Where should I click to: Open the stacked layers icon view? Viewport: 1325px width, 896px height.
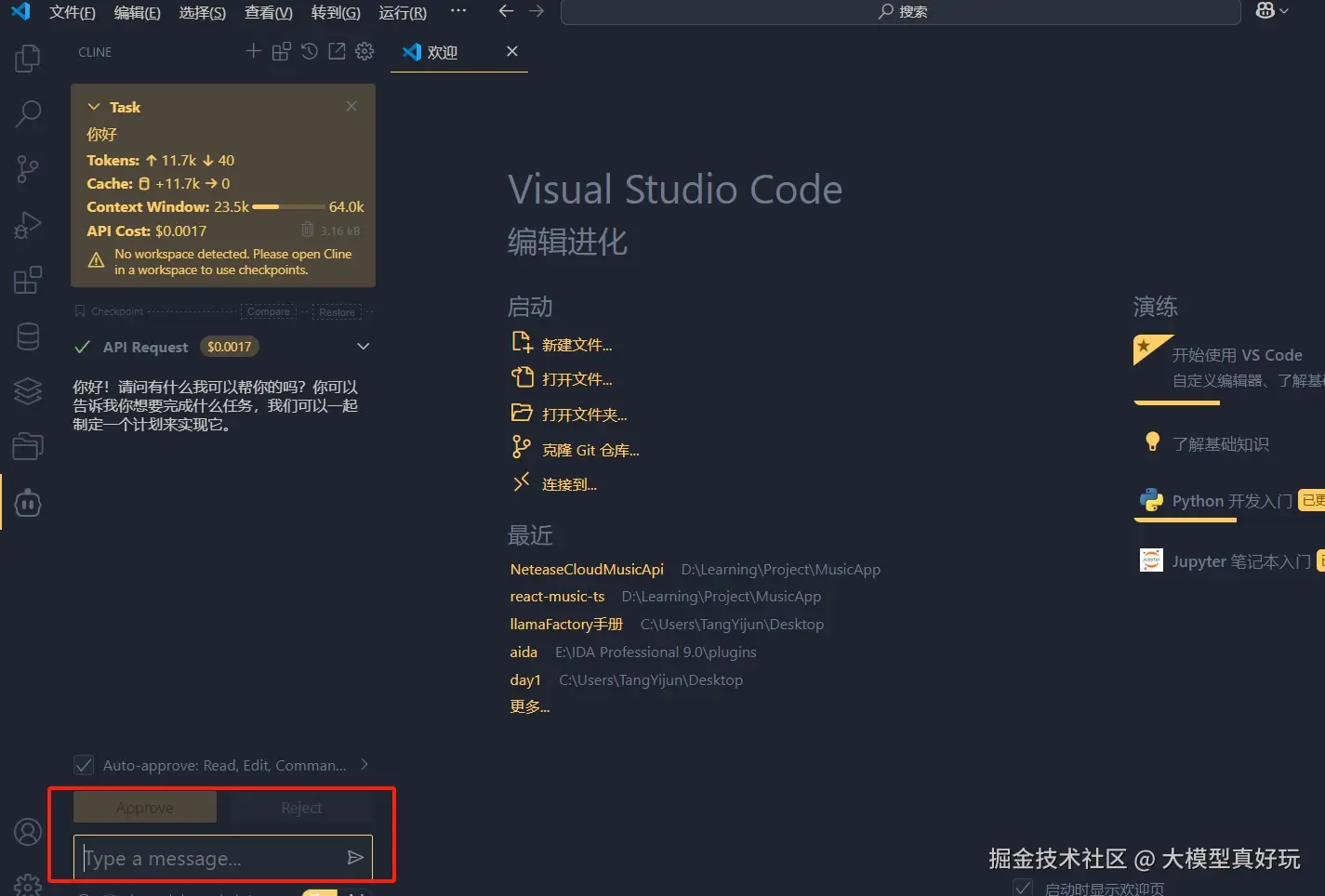28,391
